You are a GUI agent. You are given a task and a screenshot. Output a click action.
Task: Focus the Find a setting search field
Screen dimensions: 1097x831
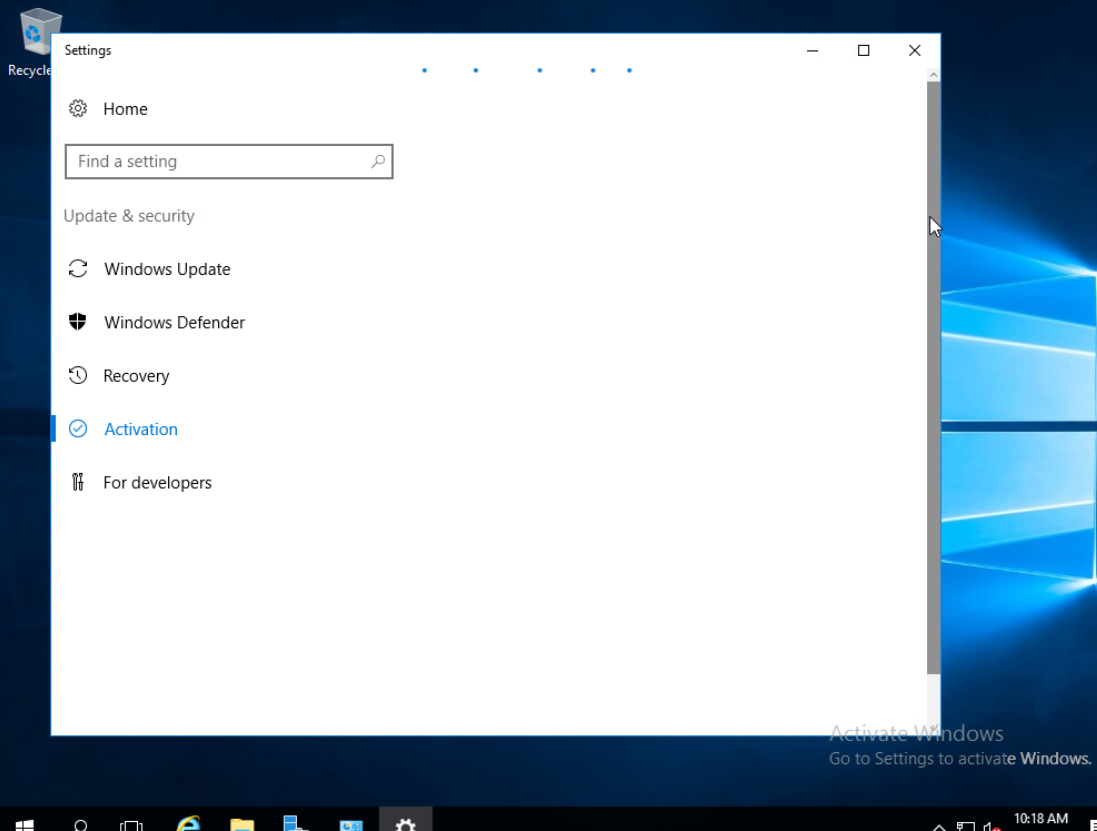point(229,162)
